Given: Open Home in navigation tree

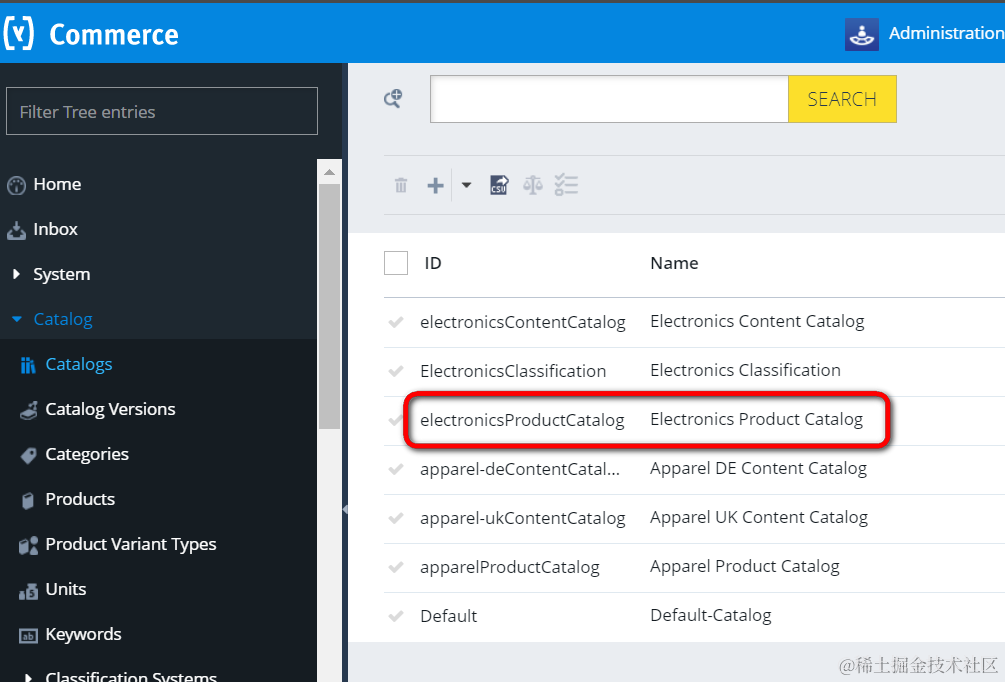Looking at the screenshot, I should tap(57, 185).
